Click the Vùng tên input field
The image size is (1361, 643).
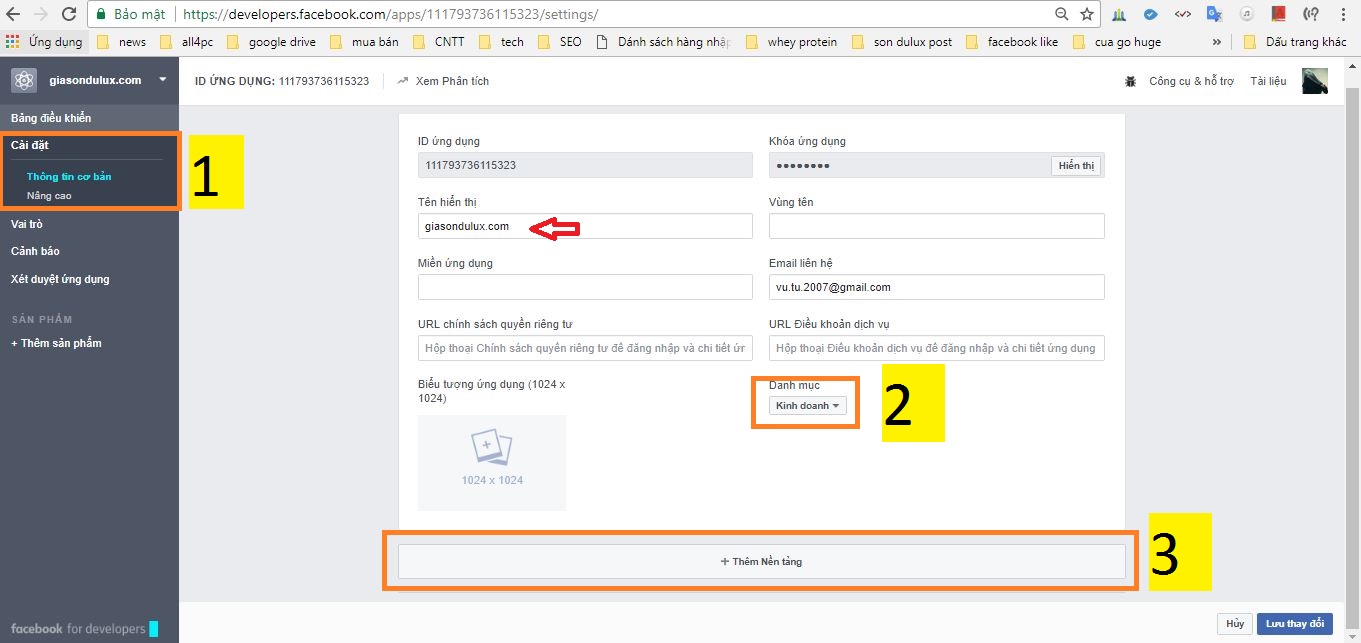point(937,226)
